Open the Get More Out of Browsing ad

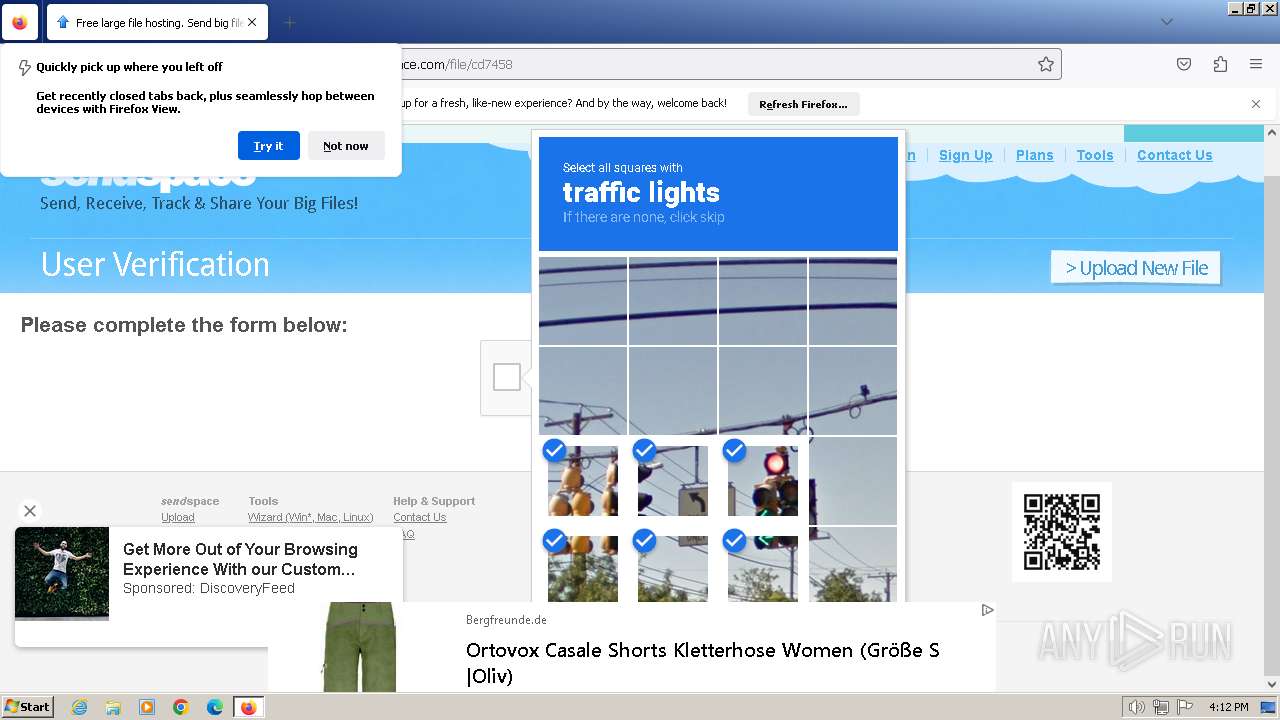pyautogui.click(x=240, y=559)
